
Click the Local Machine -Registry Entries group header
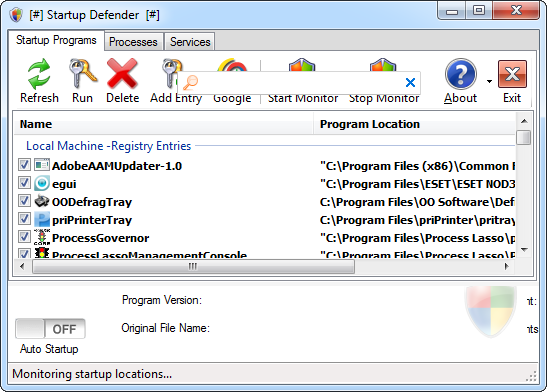point(108,146)
